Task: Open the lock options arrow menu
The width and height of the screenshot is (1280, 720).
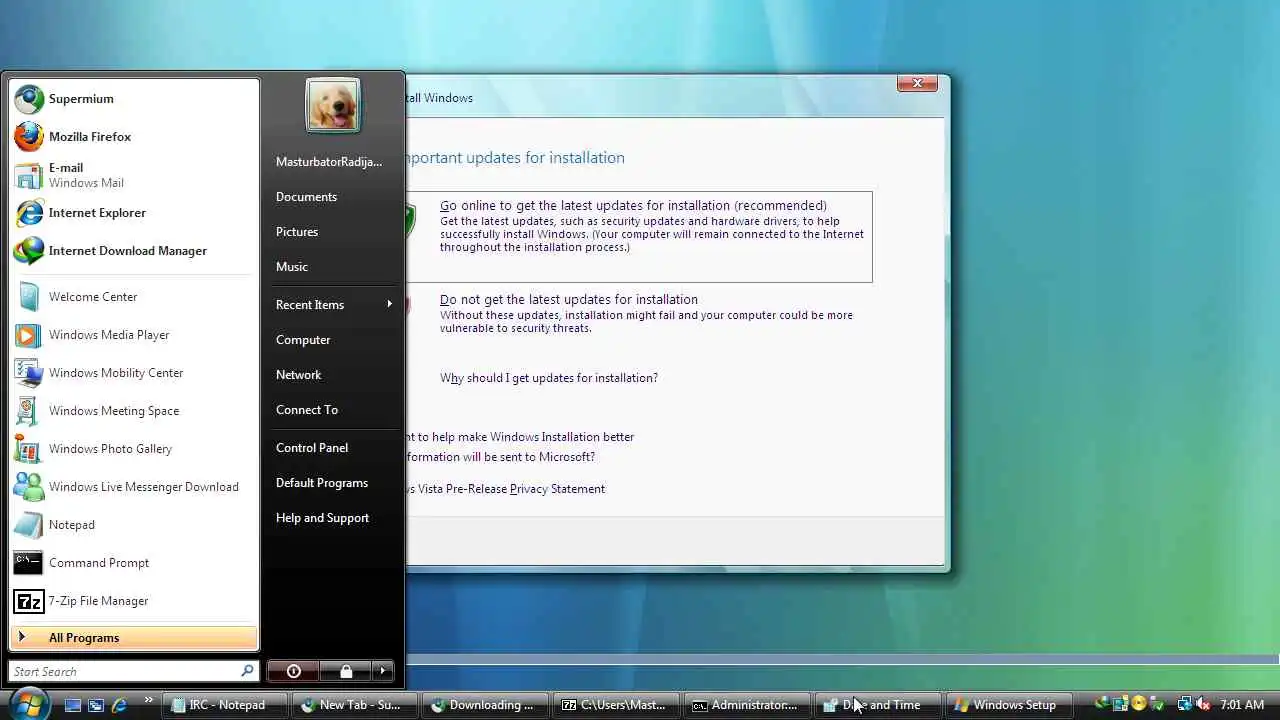Action: 382,671
